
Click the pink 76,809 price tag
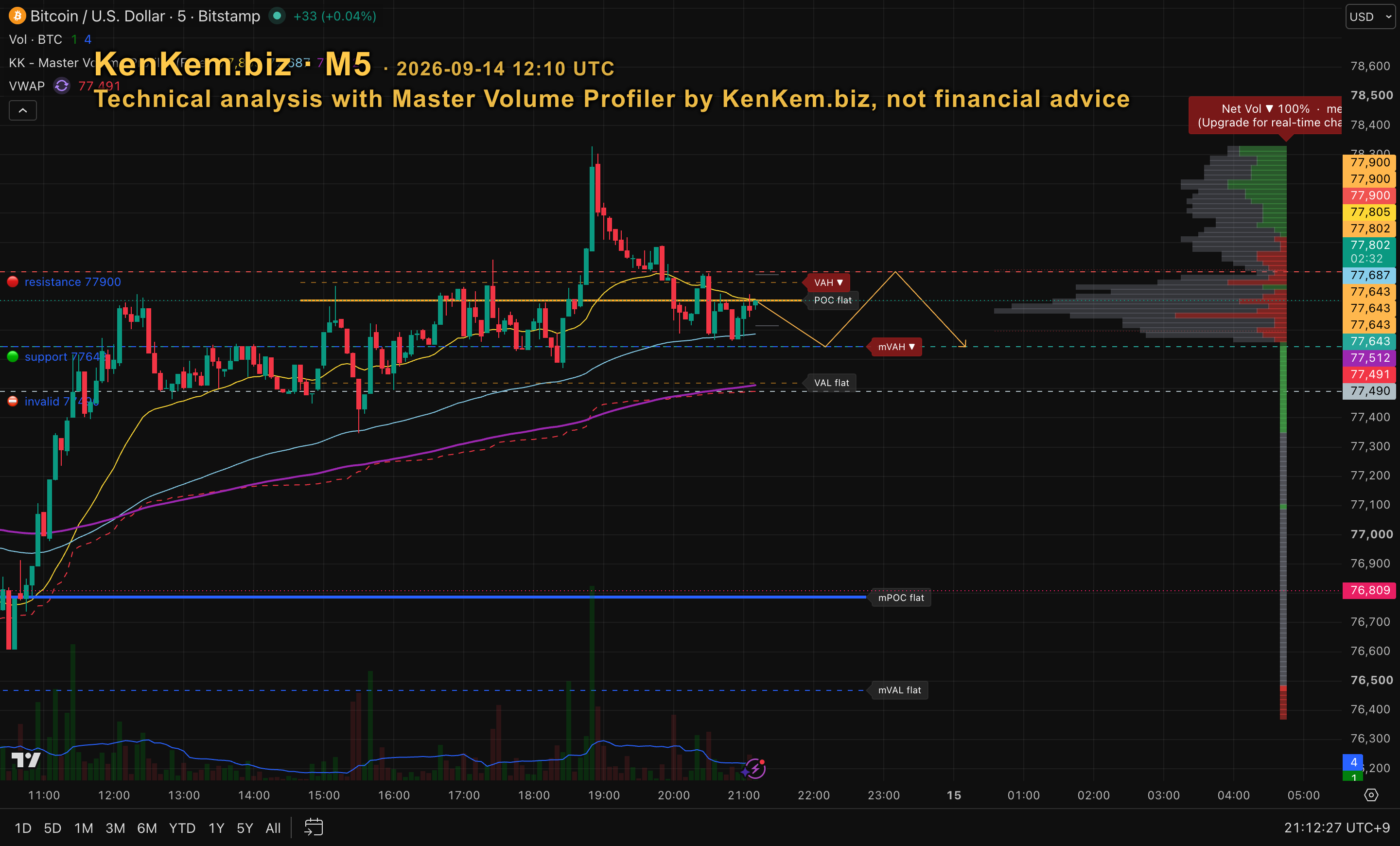click(1369, 590)
